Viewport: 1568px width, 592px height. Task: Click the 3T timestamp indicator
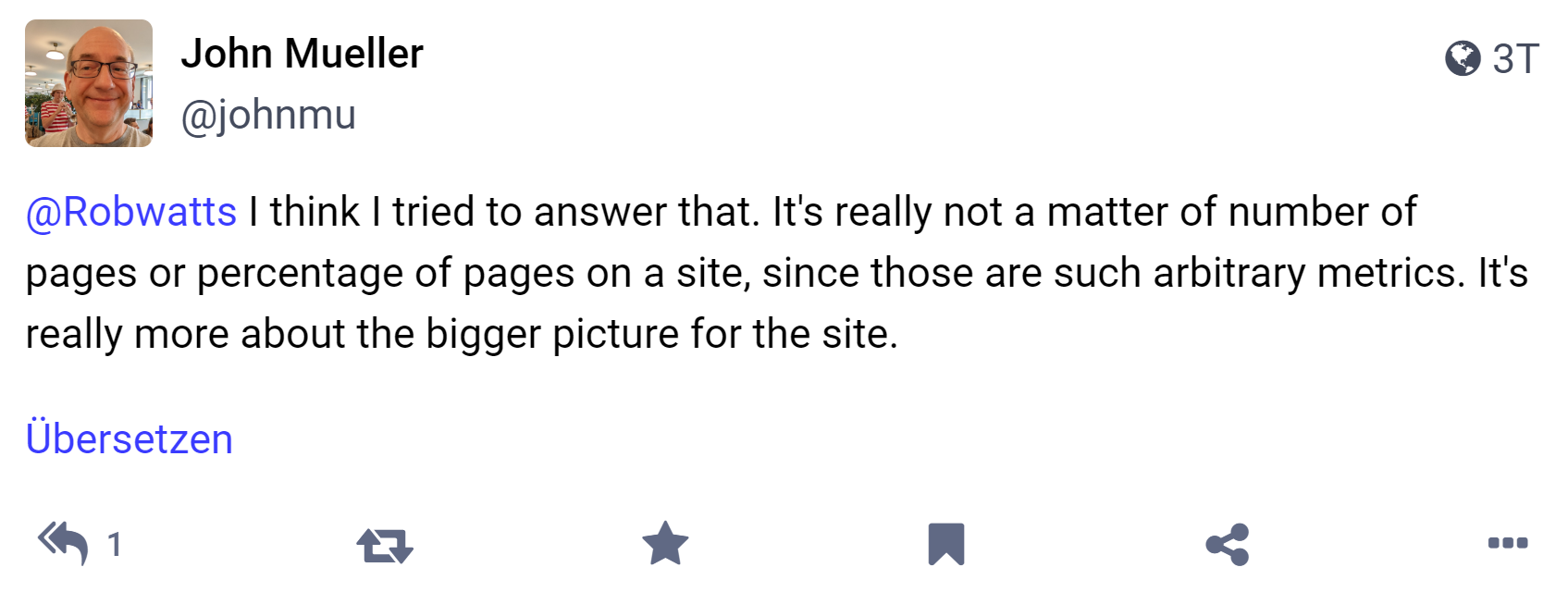(1517, 57)
